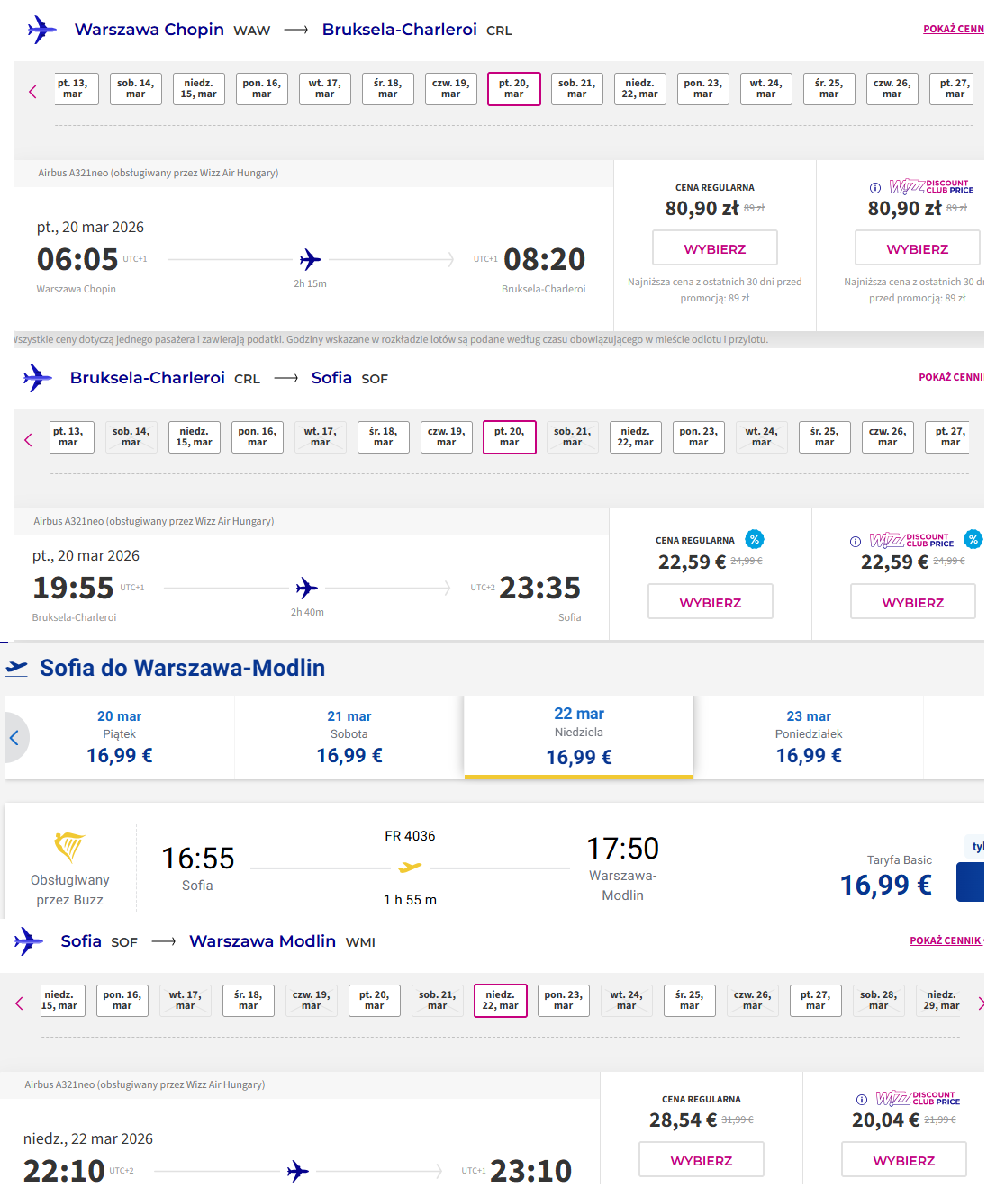Open info icon next to Wizz Discount Club 20,04 €
Viewport: 984px width, 1184px height.
click(861, 1099)
